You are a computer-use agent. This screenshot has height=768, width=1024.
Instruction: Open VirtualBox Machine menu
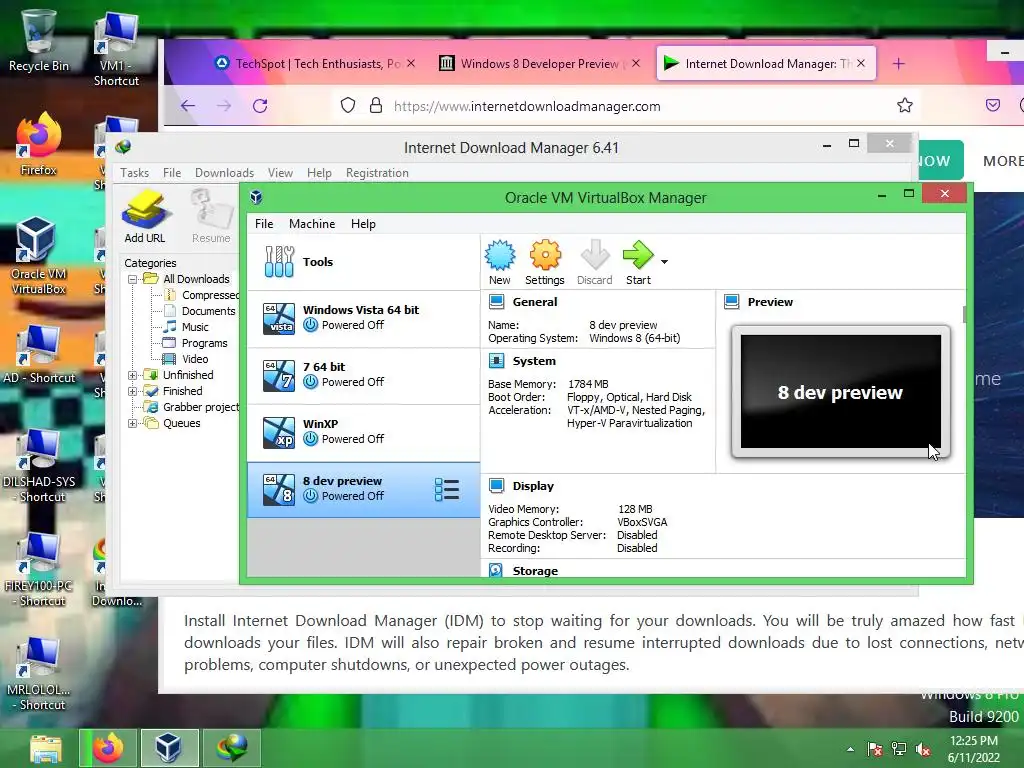[x=312, y=224]
